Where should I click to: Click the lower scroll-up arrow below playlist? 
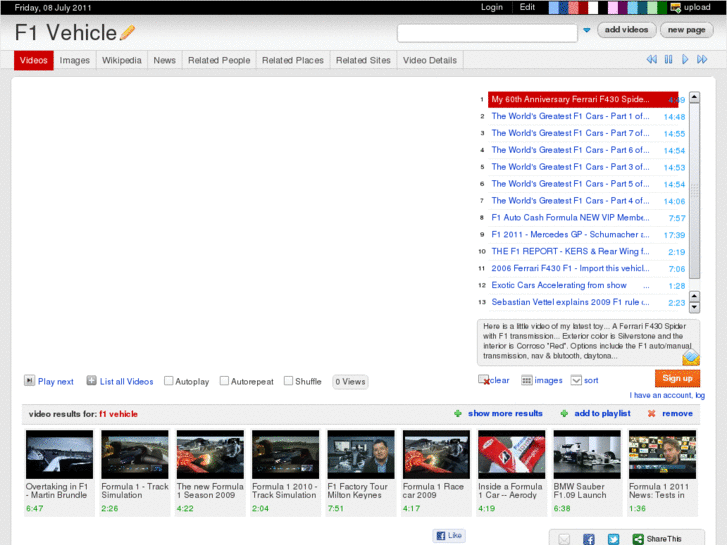694,296
